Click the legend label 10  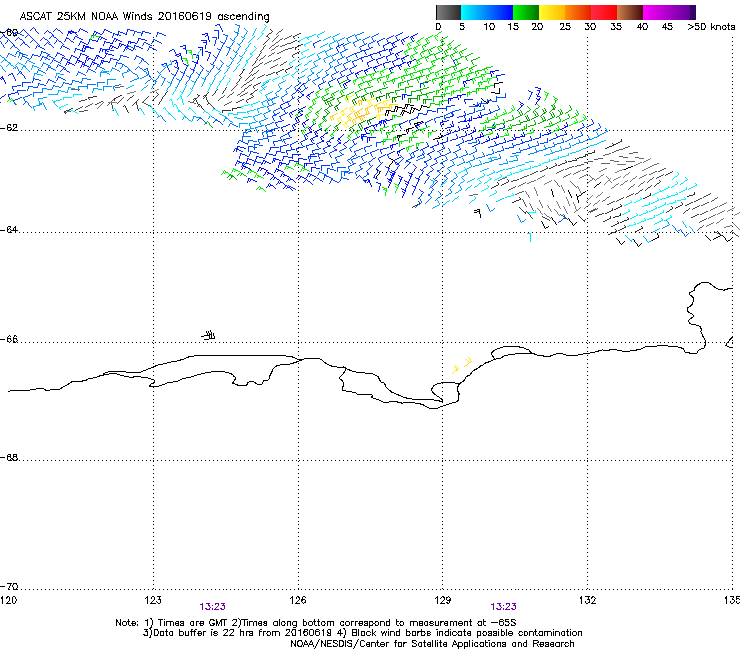tap(489, 27)
